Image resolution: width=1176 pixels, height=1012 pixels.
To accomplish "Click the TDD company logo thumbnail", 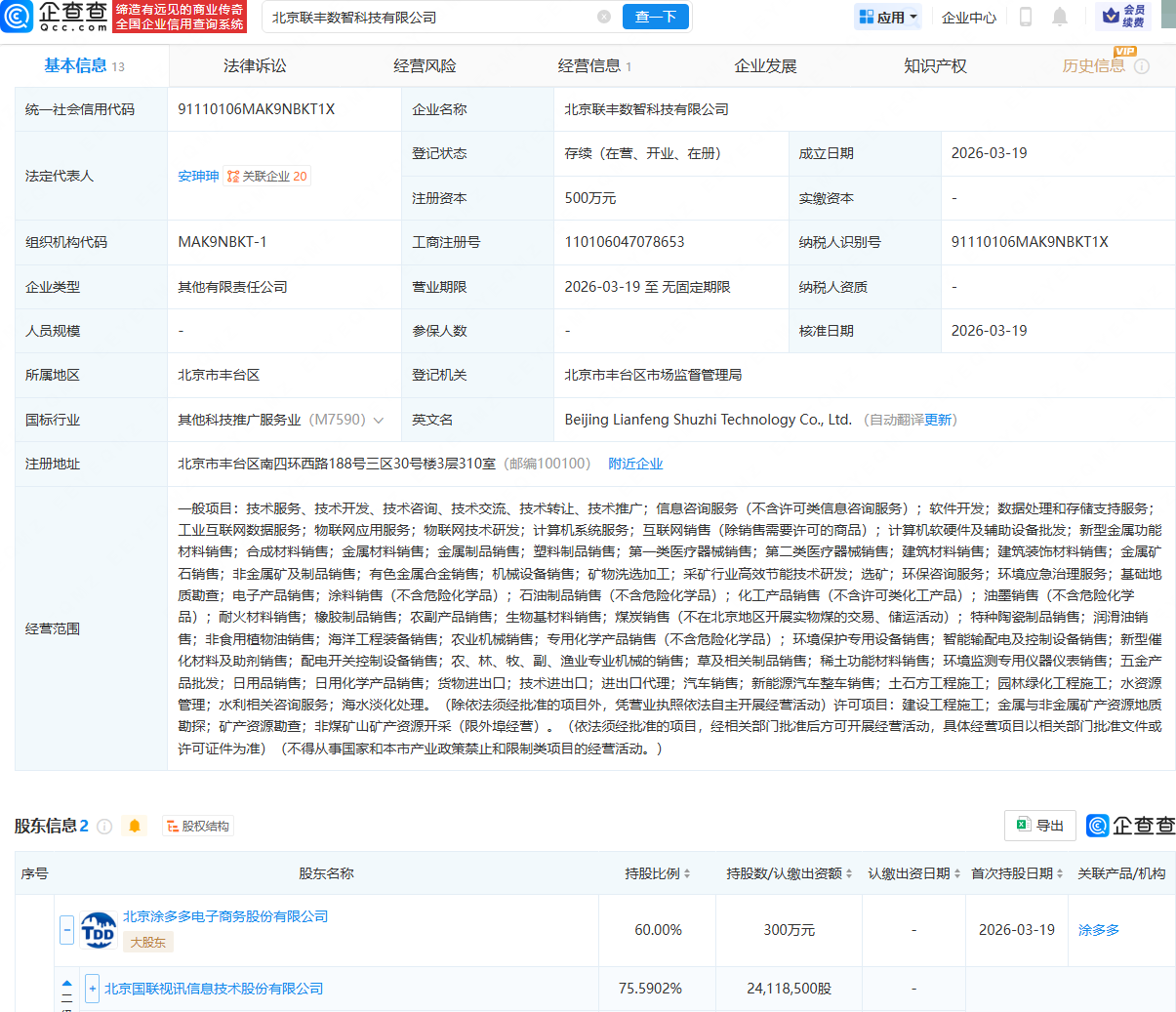I will 98,929.
